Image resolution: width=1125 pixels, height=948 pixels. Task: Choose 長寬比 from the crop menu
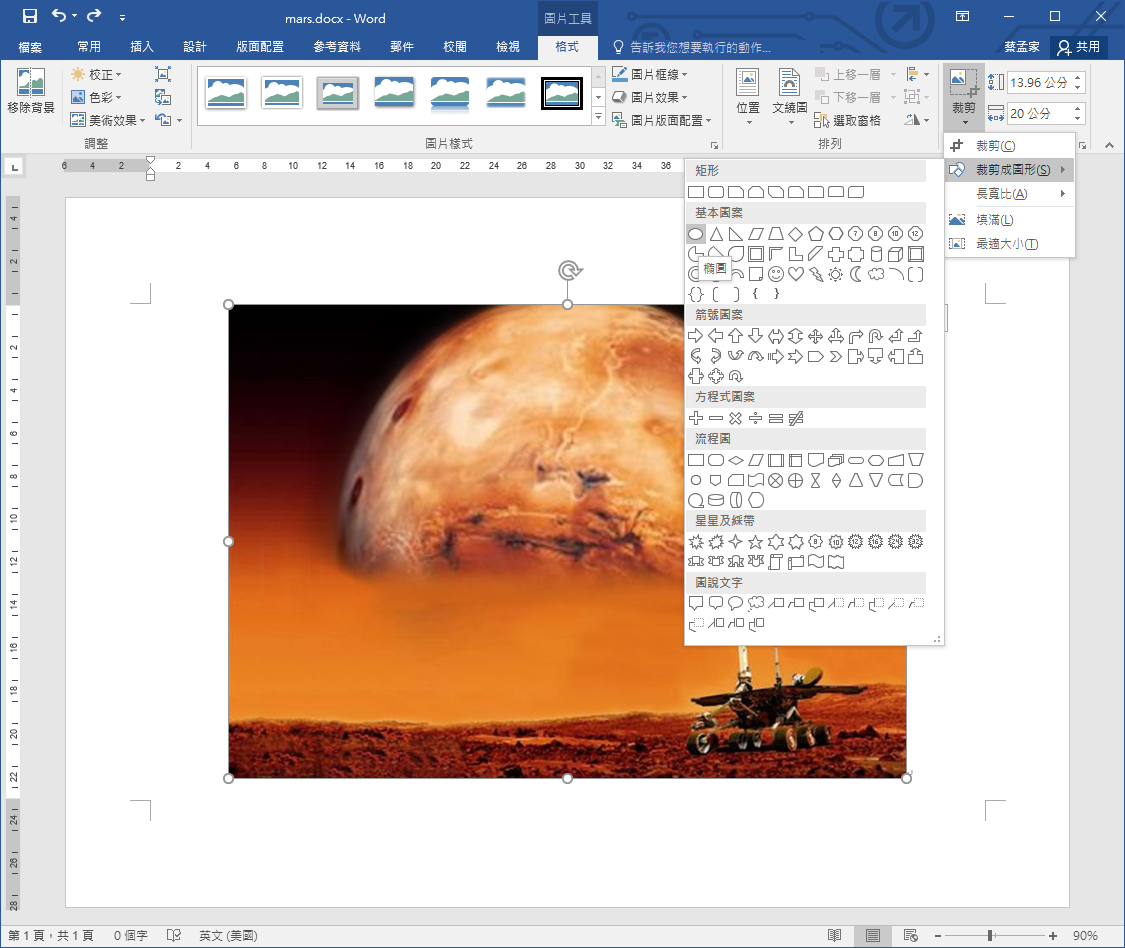tap(1001, 194)
